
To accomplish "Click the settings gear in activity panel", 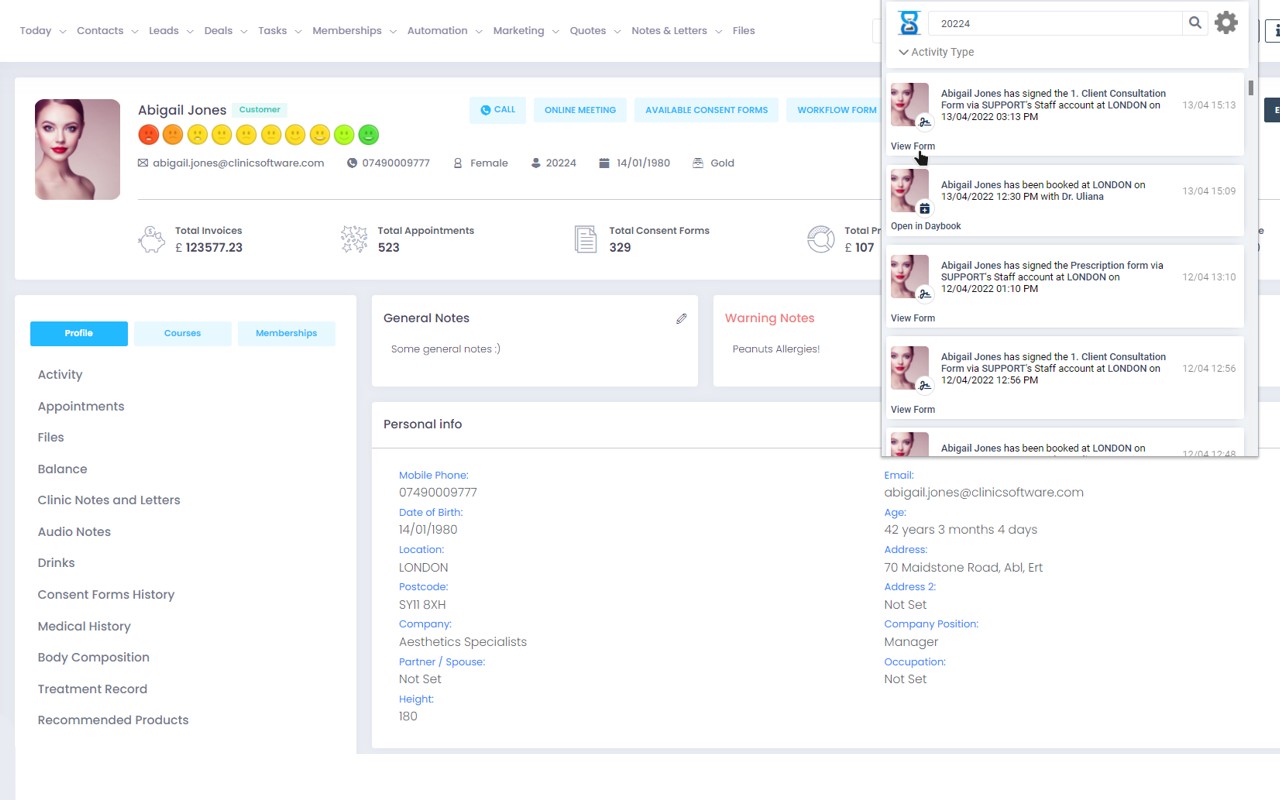I will coord(1227,22).
